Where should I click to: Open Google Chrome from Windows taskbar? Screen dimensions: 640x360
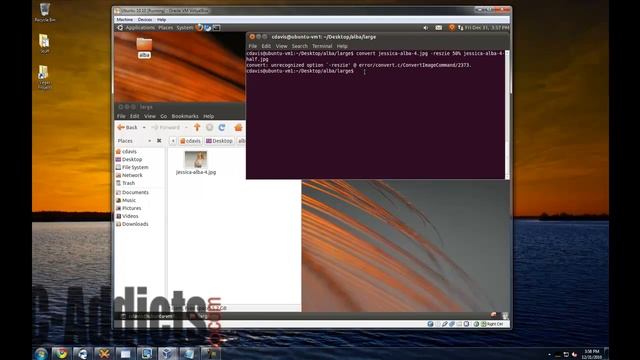[62, 353]
